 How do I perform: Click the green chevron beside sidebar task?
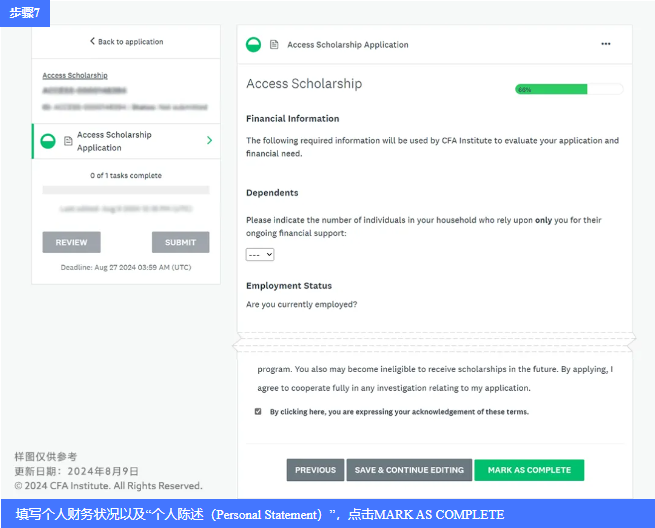pos(210,140)
